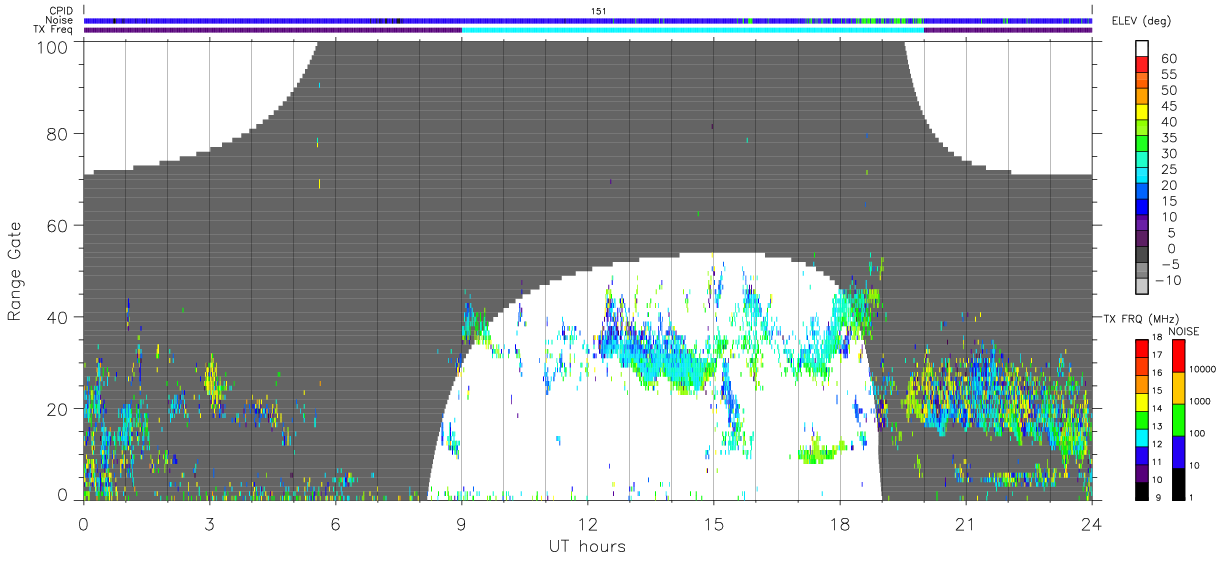Click the red 55–60 segment of ELEV colorbar
Screen dimensions: 1228x567
(x=1143, y=66)
